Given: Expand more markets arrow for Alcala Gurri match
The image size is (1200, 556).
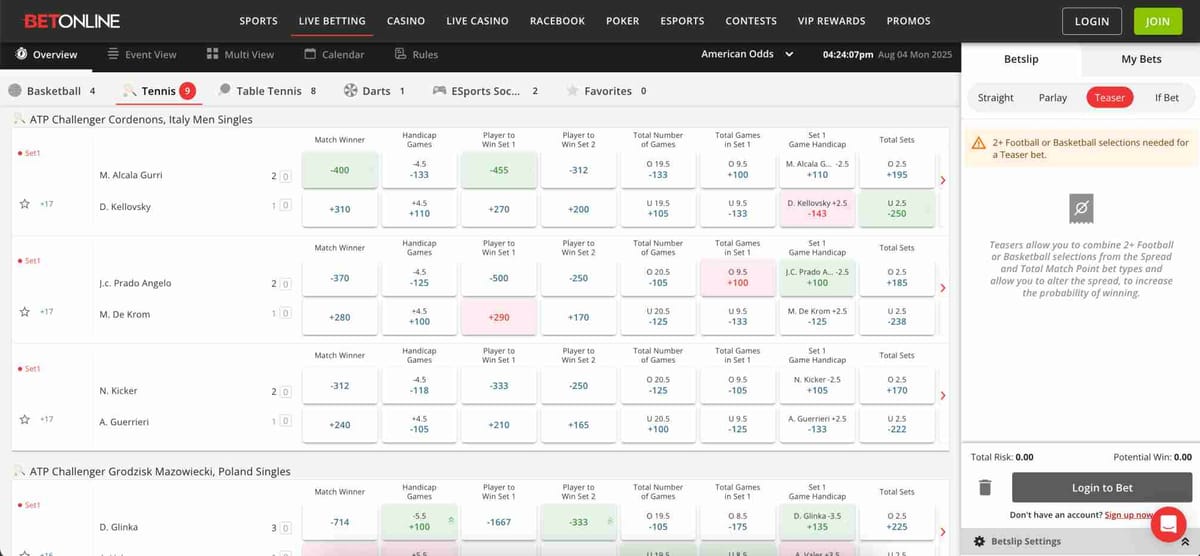Looking at the screenshot, I should pyautogui.click(x=942, y=181).
